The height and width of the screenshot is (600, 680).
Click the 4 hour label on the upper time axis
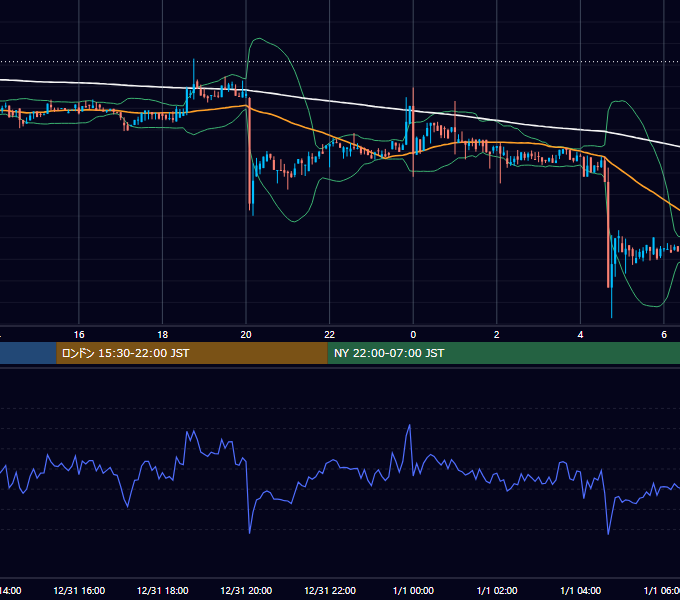pyautogui.click(x=580, y=335)
